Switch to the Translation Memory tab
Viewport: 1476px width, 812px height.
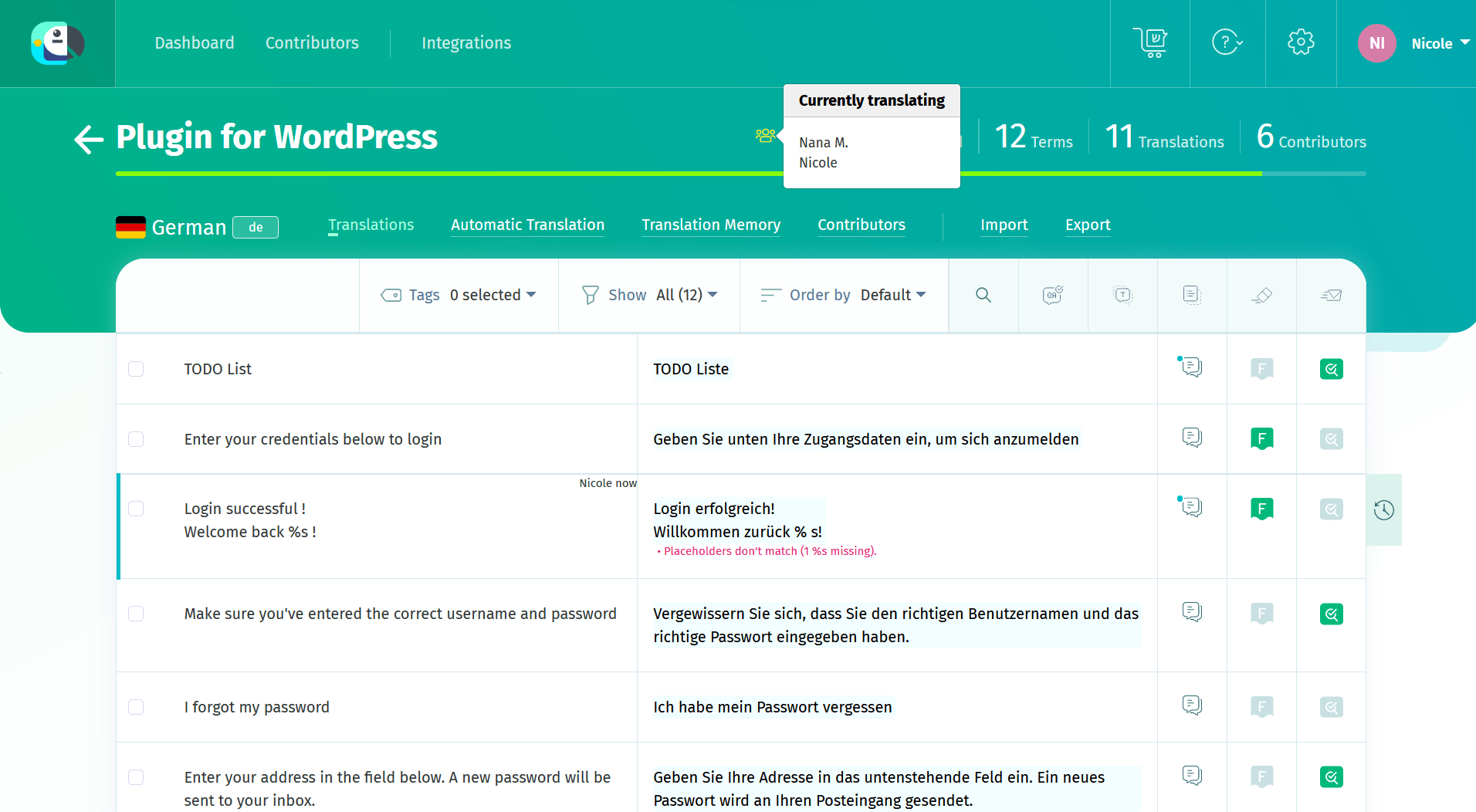(710, 225)
